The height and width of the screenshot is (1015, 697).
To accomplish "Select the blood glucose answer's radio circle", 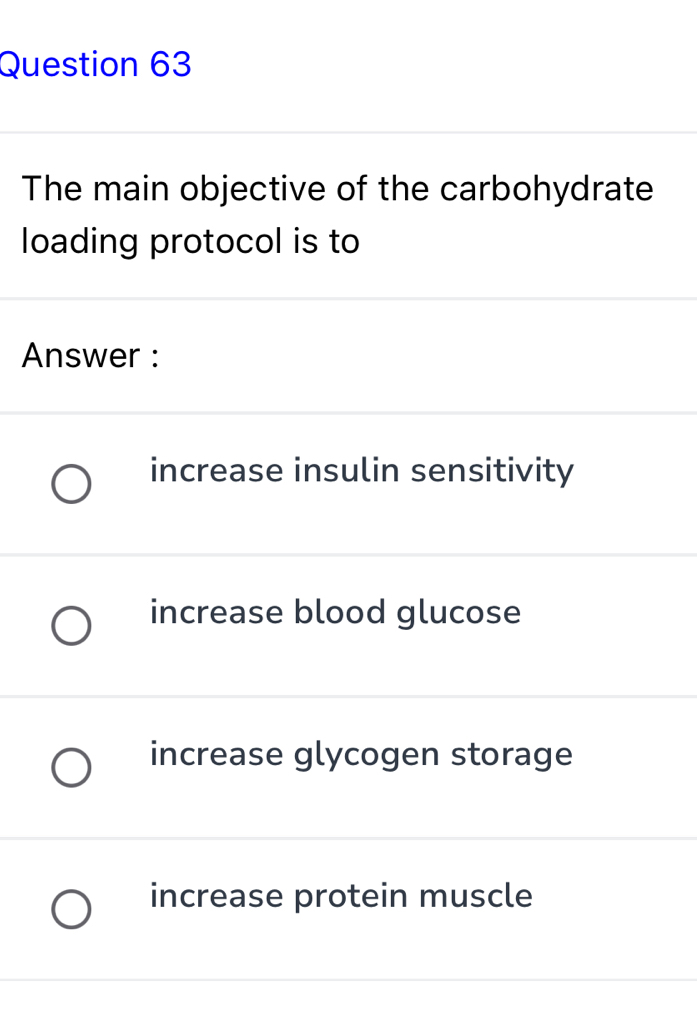I will click(70, 625).
